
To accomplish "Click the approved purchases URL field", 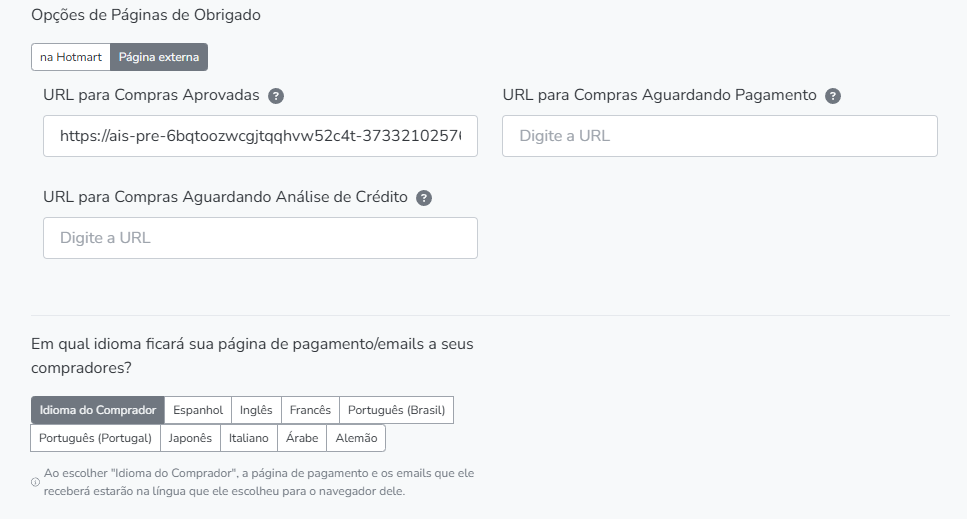I will click(260, 136).
